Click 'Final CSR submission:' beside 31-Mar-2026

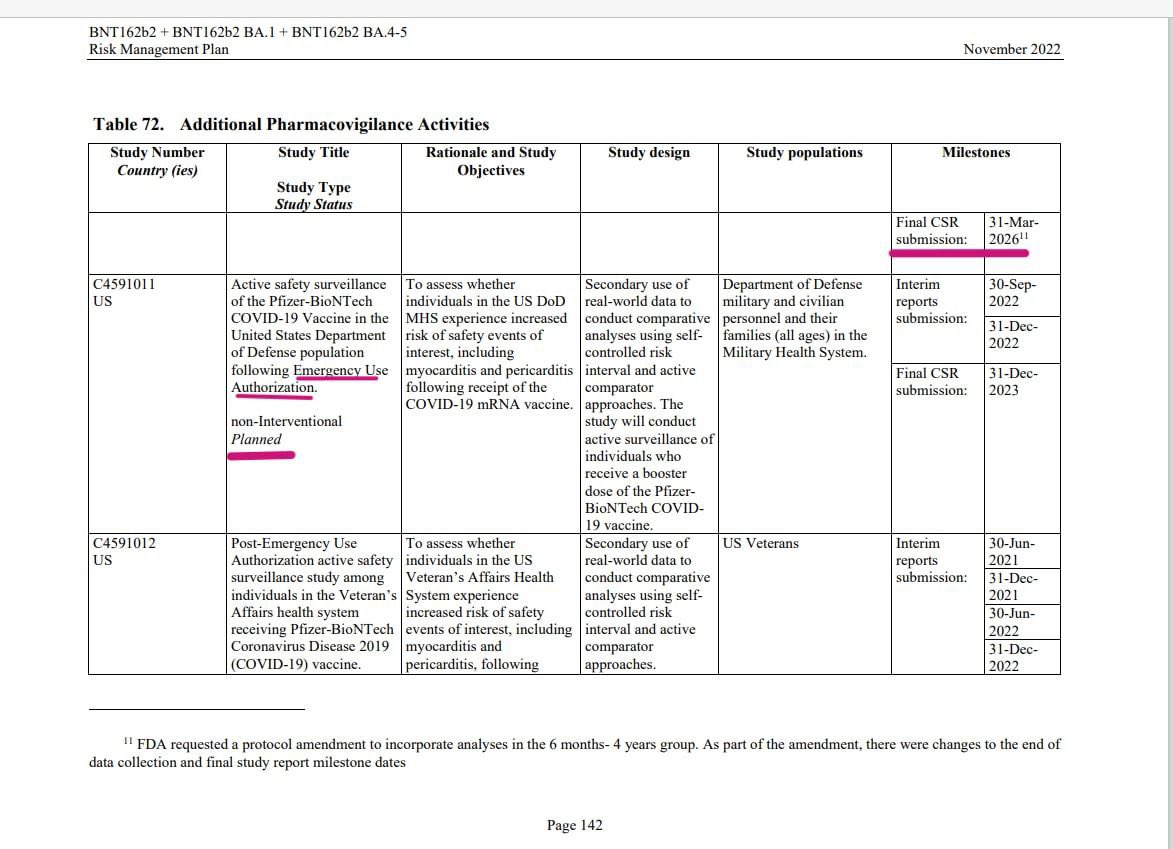tap(931, 230)
